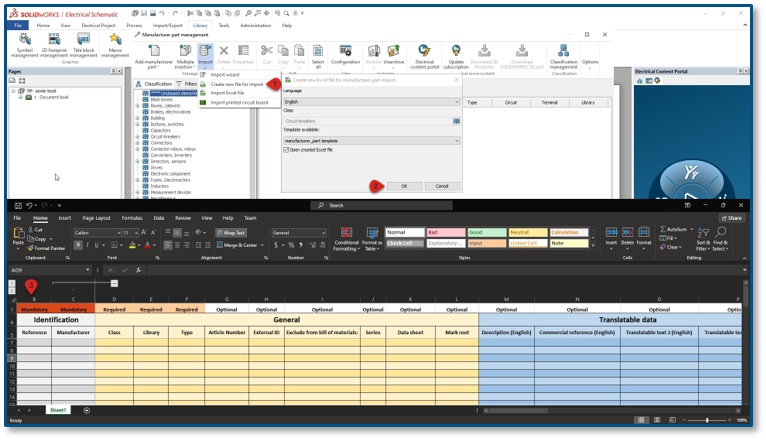
Task: Select Create new file for import menu item
Action: 237,84
